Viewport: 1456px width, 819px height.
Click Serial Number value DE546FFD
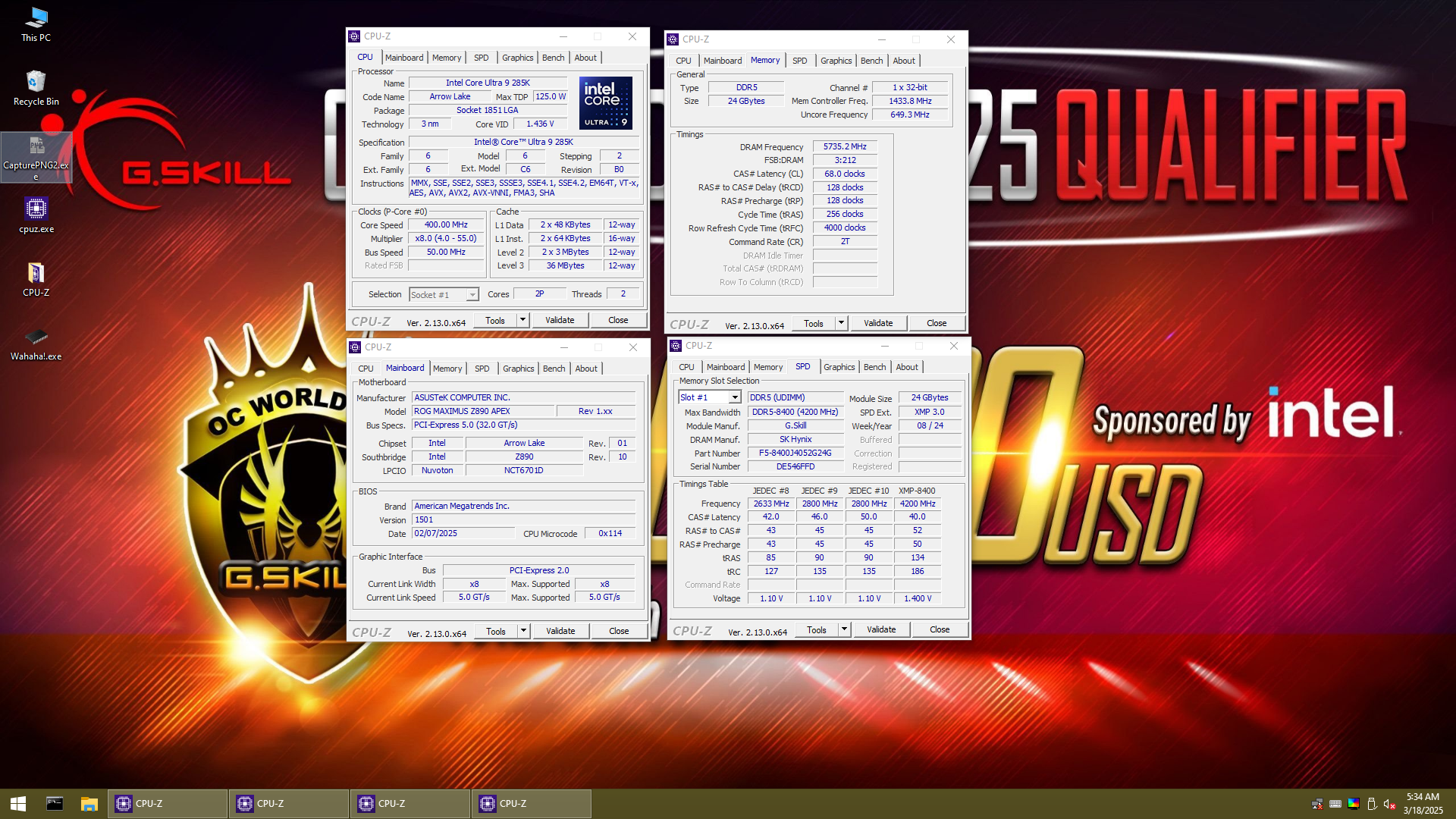coord(795,466)
